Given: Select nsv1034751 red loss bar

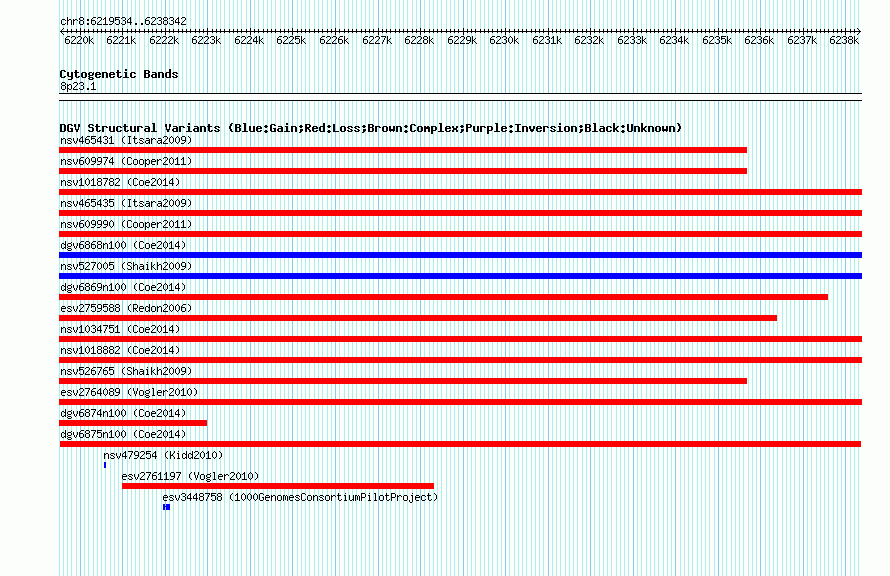Looking at the screenshot, I should point(460,339).
